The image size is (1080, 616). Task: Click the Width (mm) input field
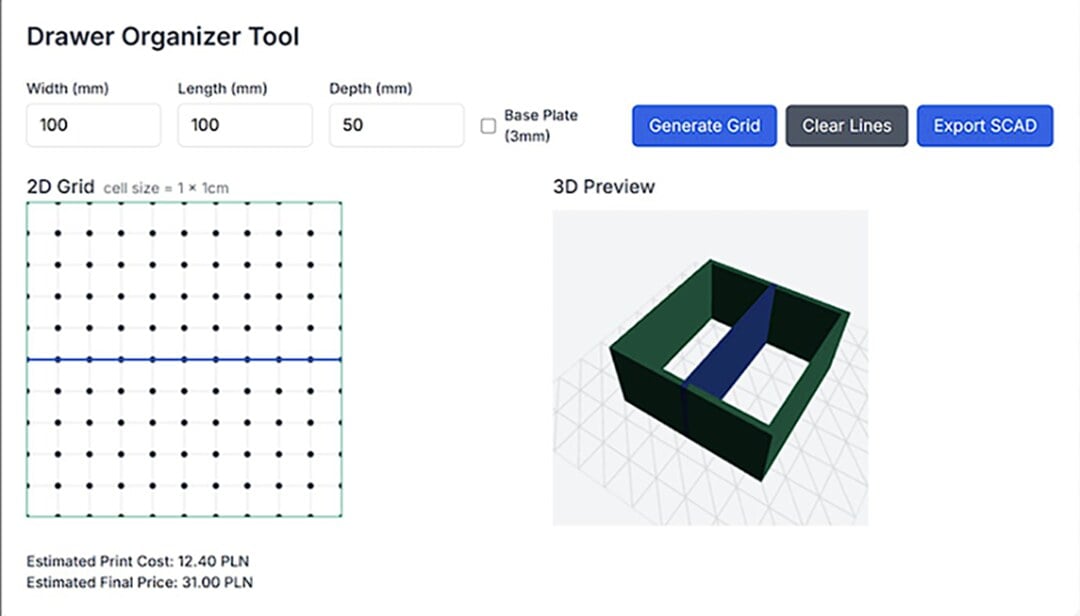[x=93, y=126]
